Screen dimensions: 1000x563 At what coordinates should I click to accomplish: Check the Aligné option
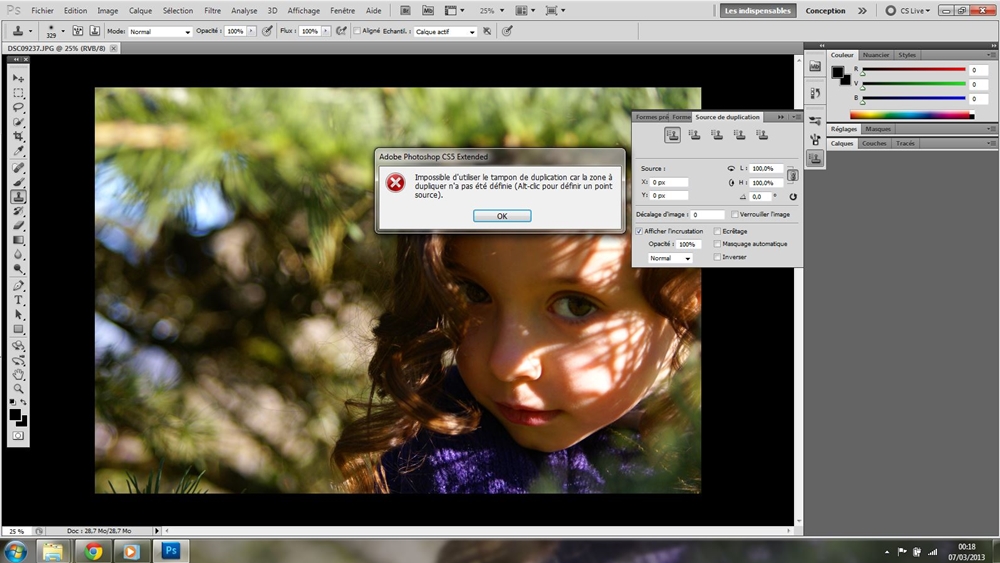tap(357, 31)
